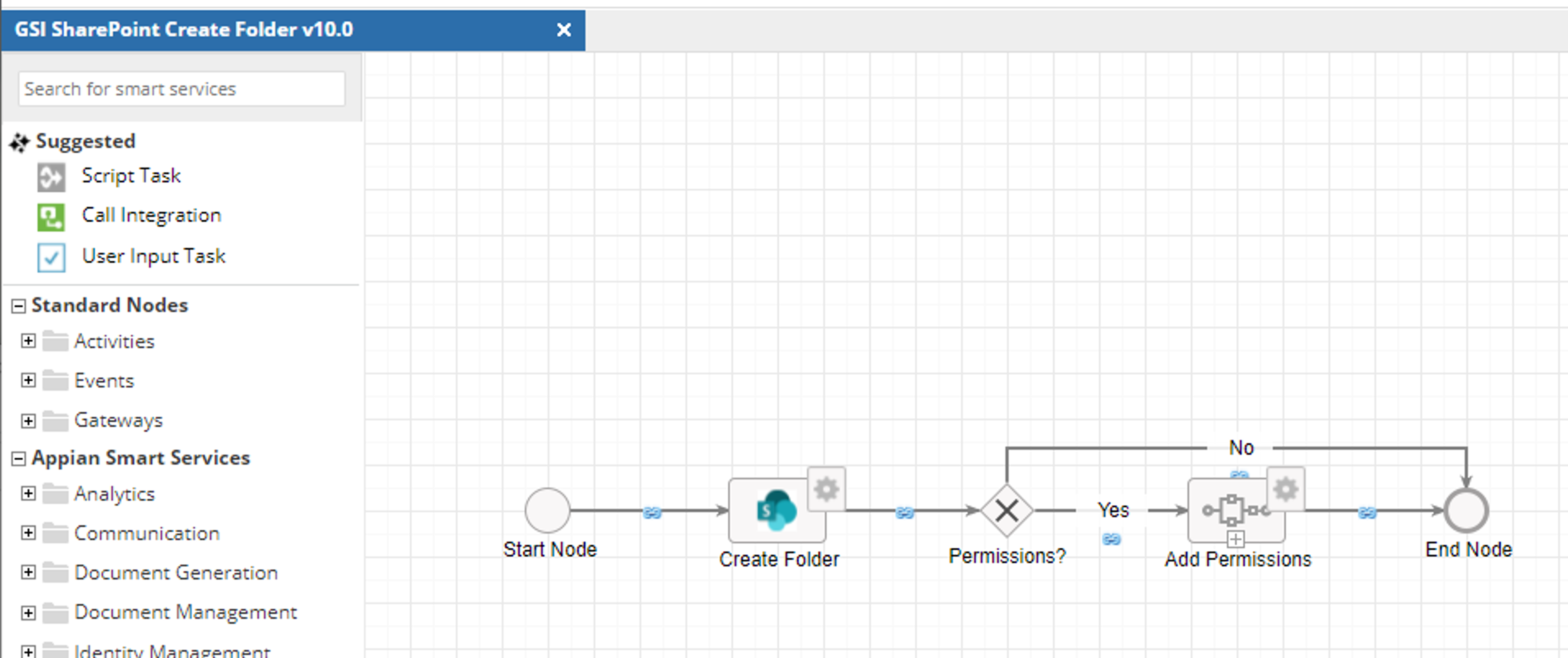Expand the Document Management folder
This screenshot has height=658, width=1568.
tap(28, 612)
